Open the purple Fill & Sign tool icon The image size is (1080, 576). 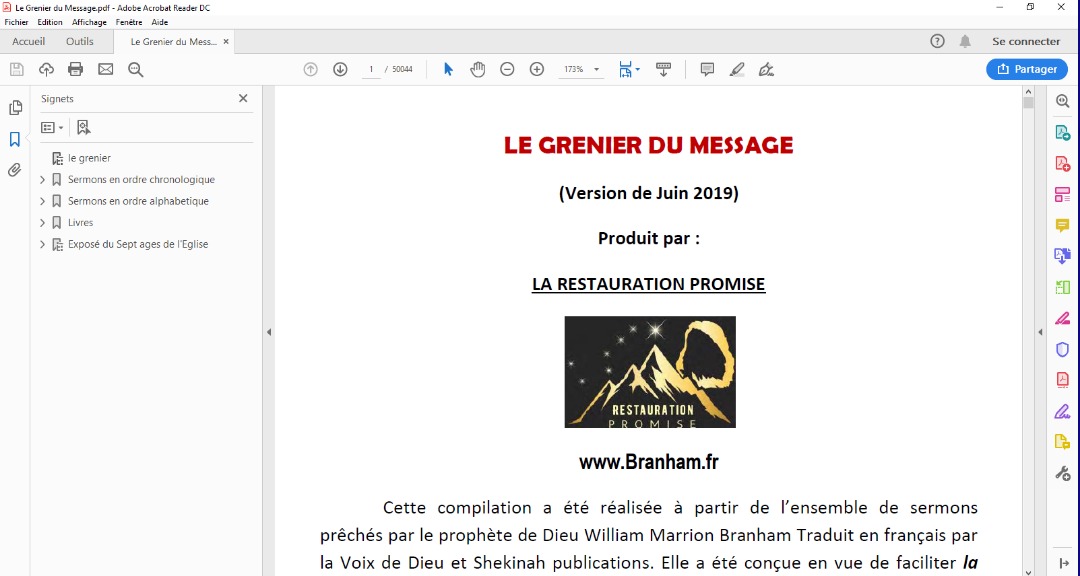[x=1063, y=412]
